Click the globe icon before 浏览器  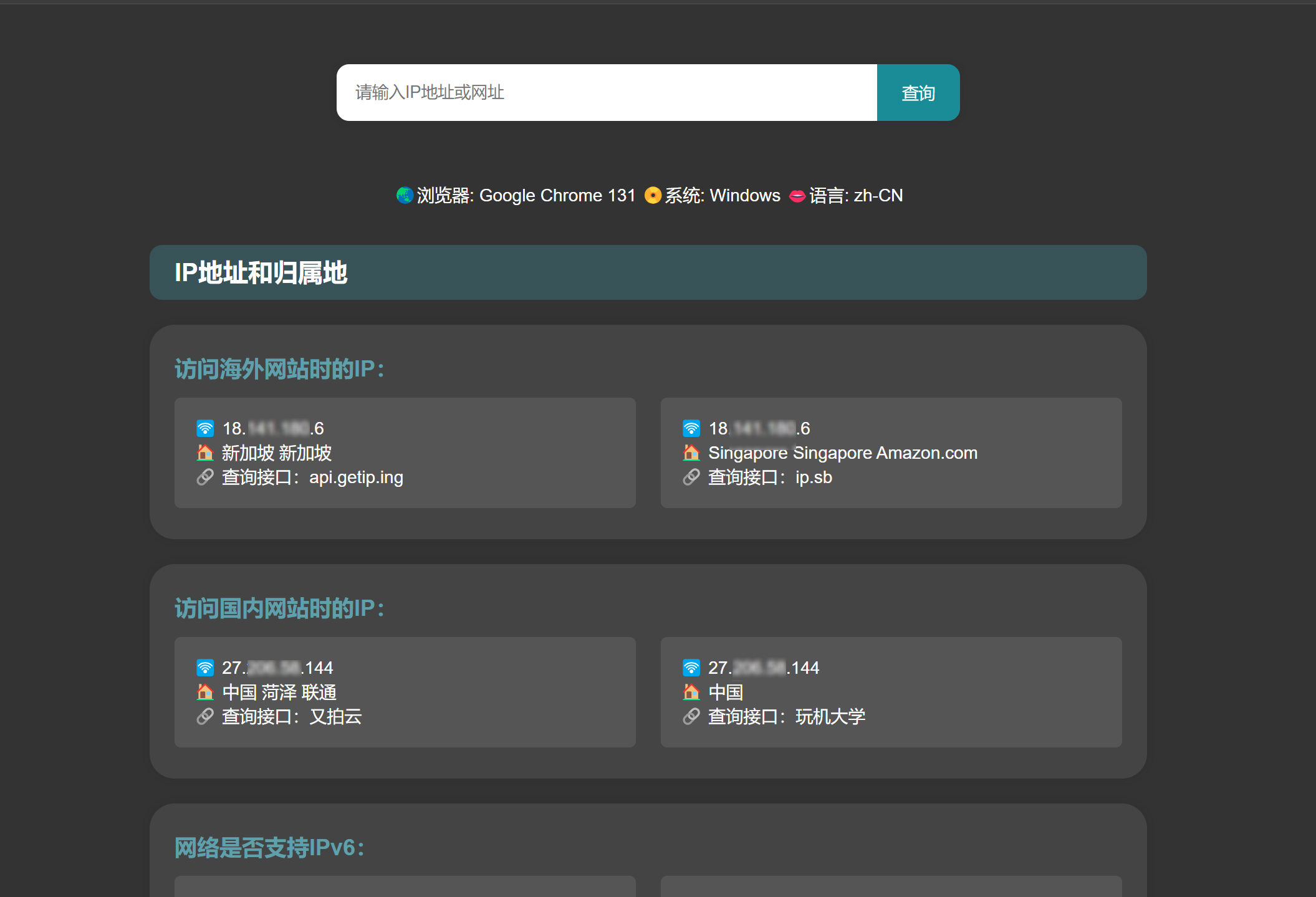(405, 196)
